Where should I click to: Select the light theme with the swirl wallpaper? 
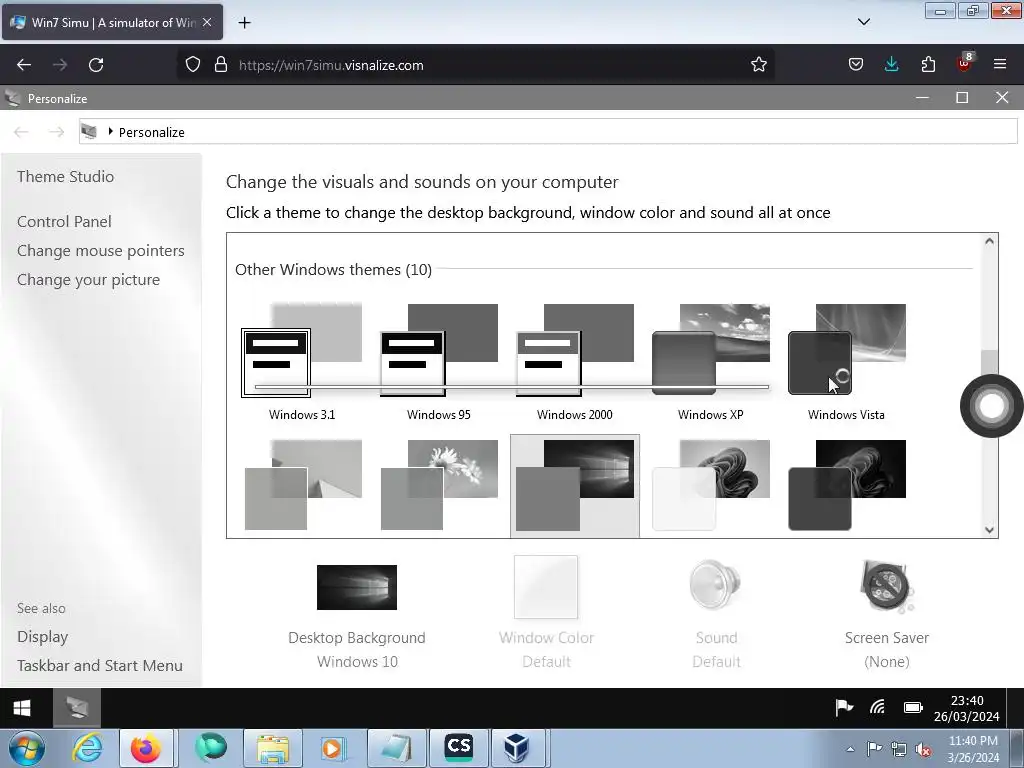pyautogui.click(x=711, y=486)
